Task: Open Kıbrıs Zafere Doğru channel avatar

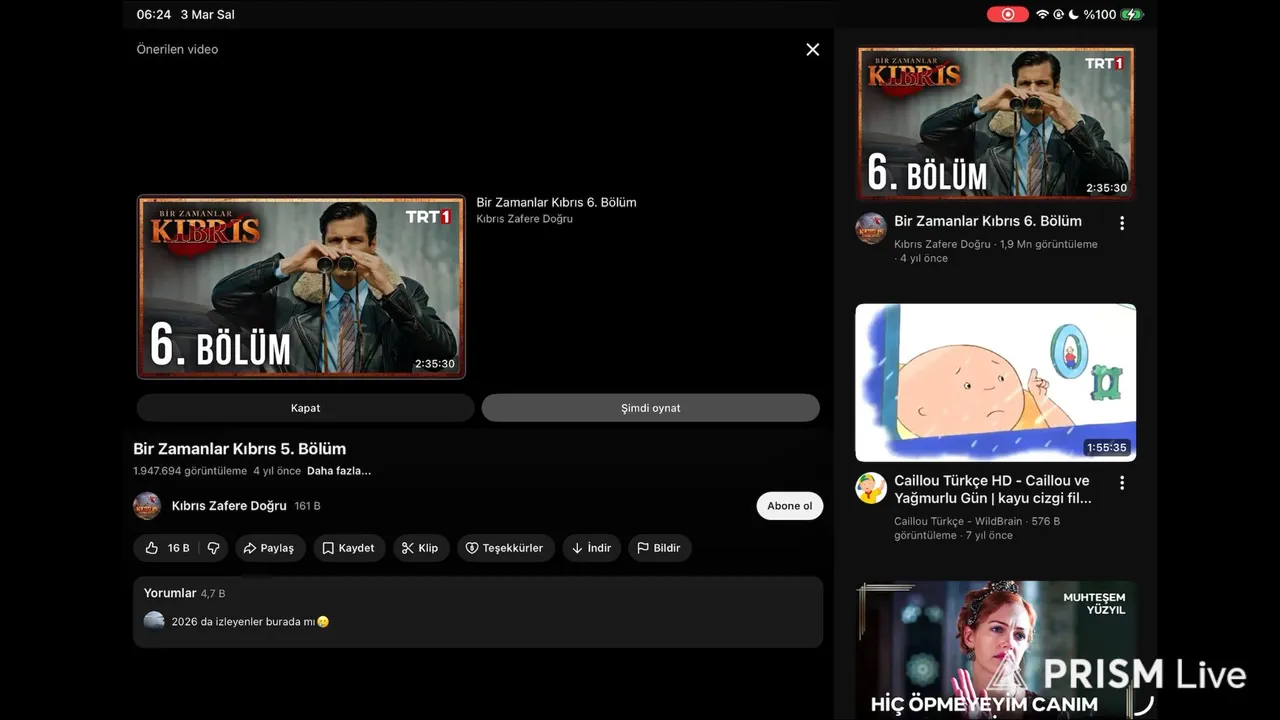Action: pyautogui.click(x=147, y=506)
